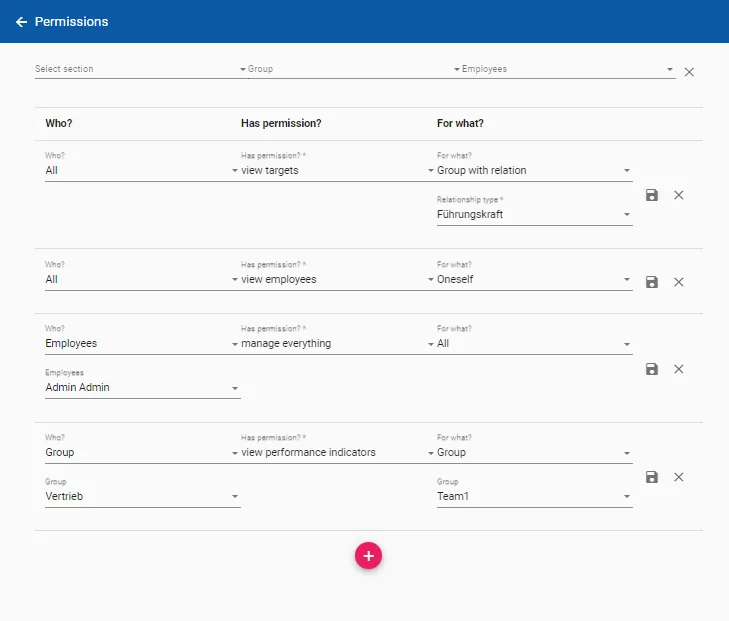Clear the filter row with the X icon

689,72
